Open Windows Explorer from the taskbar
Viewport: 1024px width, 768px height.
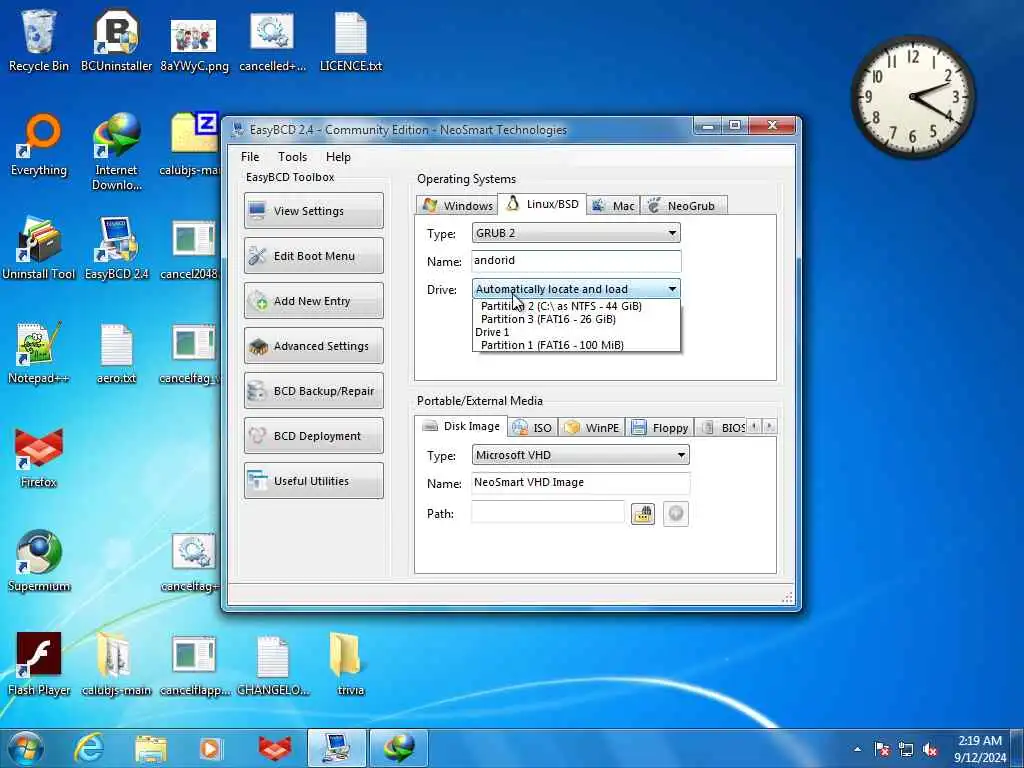(x=151, y=748)
